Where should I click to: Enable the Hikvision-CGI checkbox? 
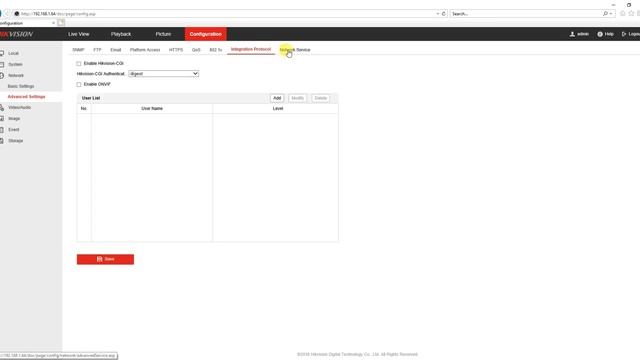pyautogui.click(x=79, y=64)
